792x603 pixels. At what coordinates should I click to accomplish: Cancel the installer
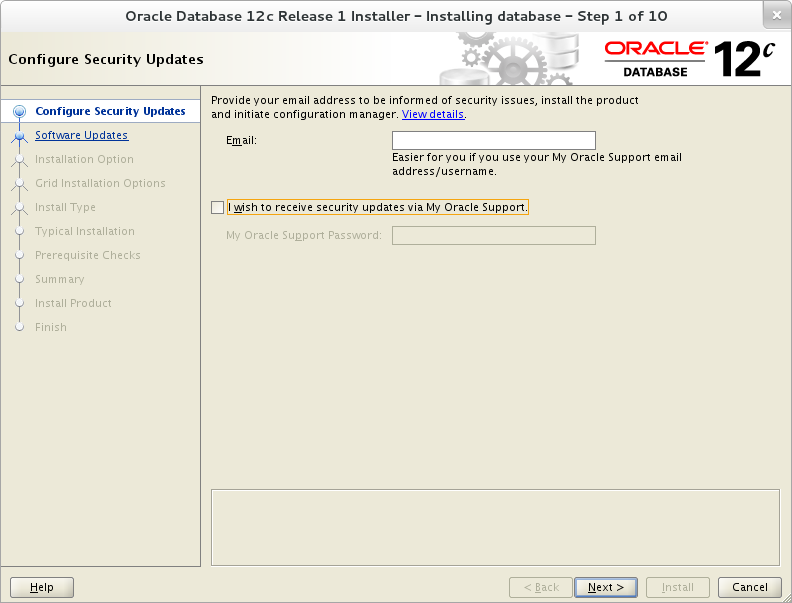(x=750, y=587)
